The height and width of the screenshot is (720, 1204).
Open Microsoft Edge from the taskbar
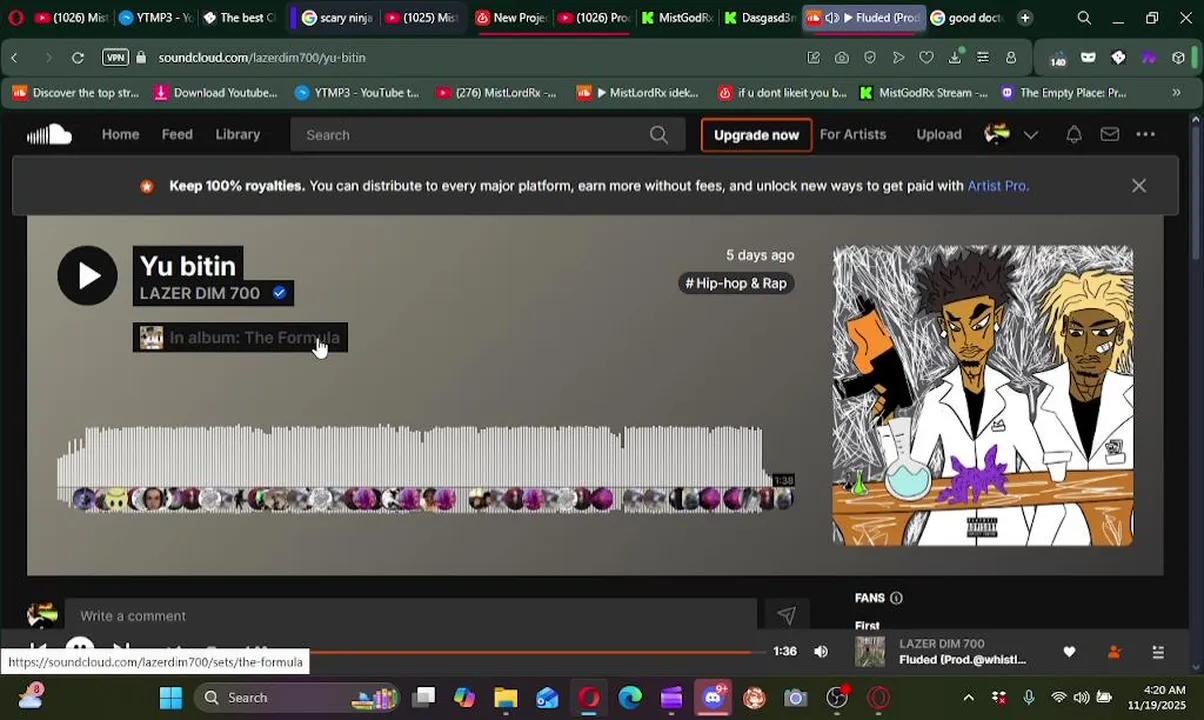point(630,698)
